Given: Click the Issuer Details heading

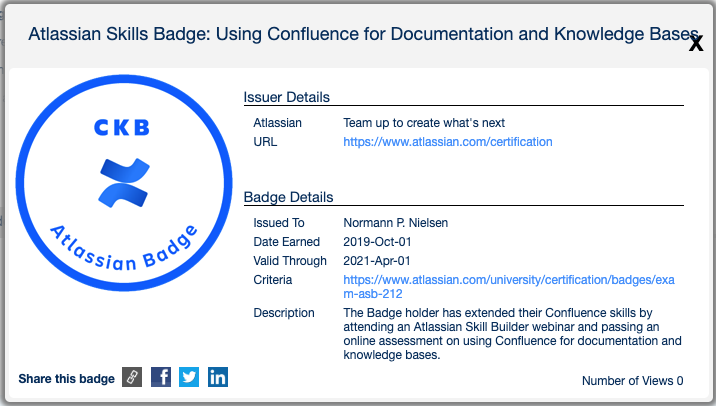Looking at the screenshot, I should click(287, 97).
